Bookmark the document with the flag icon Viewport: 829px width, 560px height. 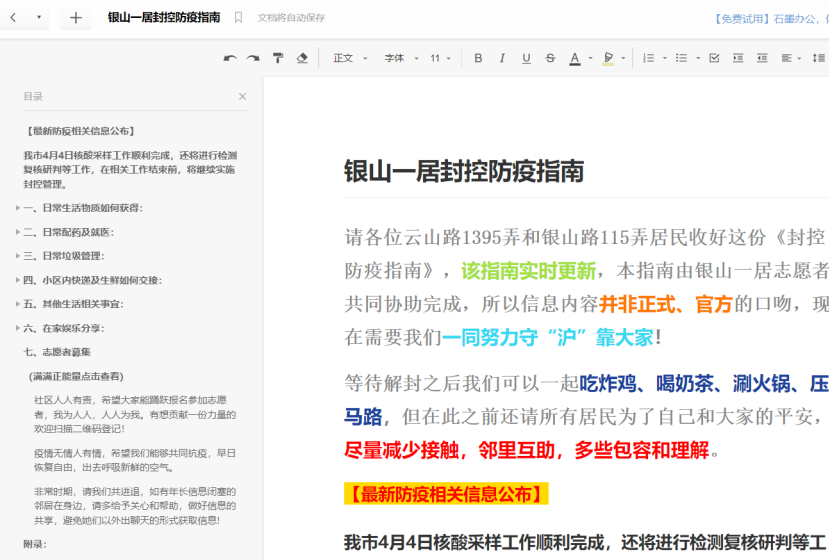[238, 18]
